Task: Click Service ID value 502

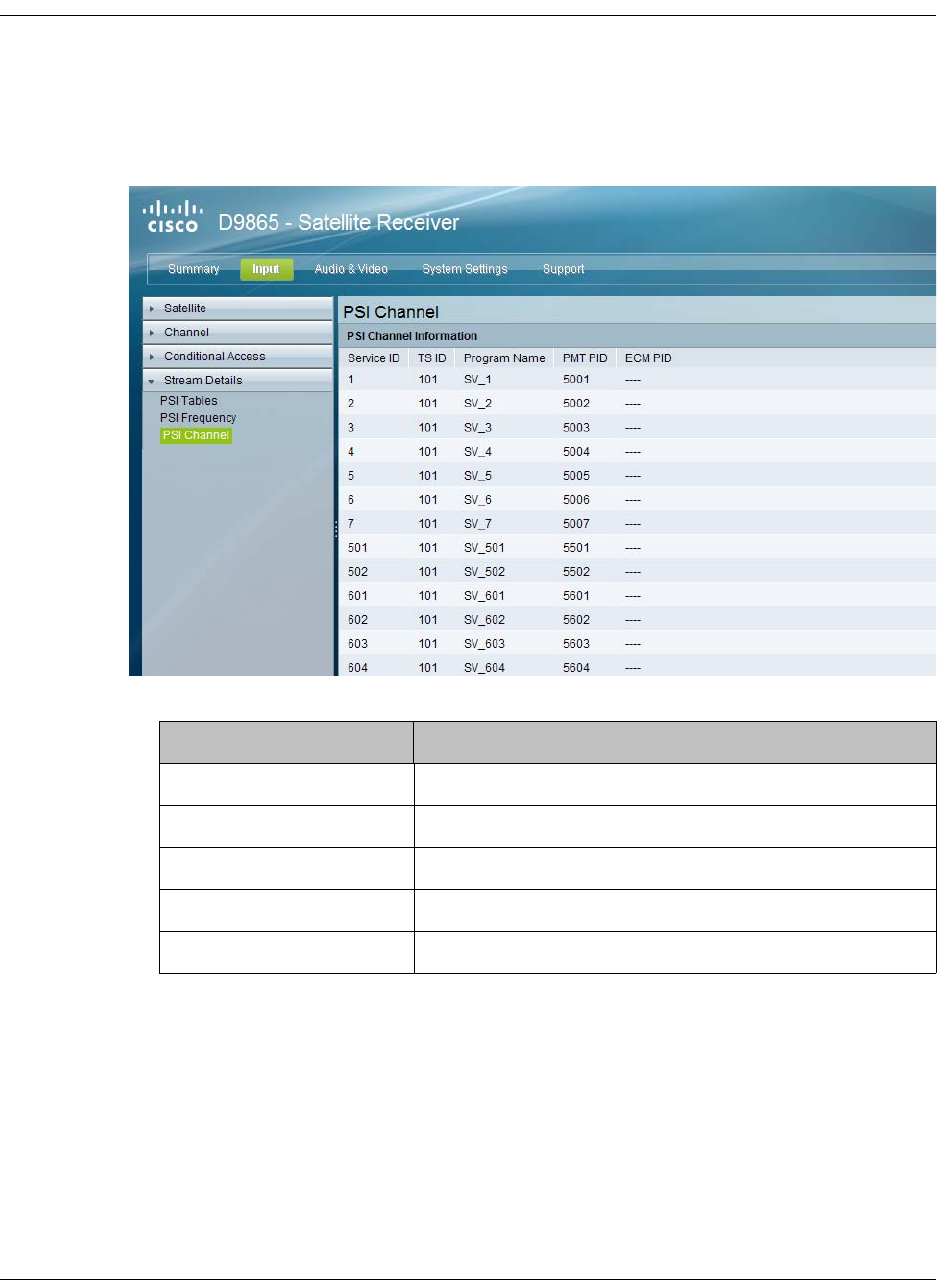Action: (357, 571)
